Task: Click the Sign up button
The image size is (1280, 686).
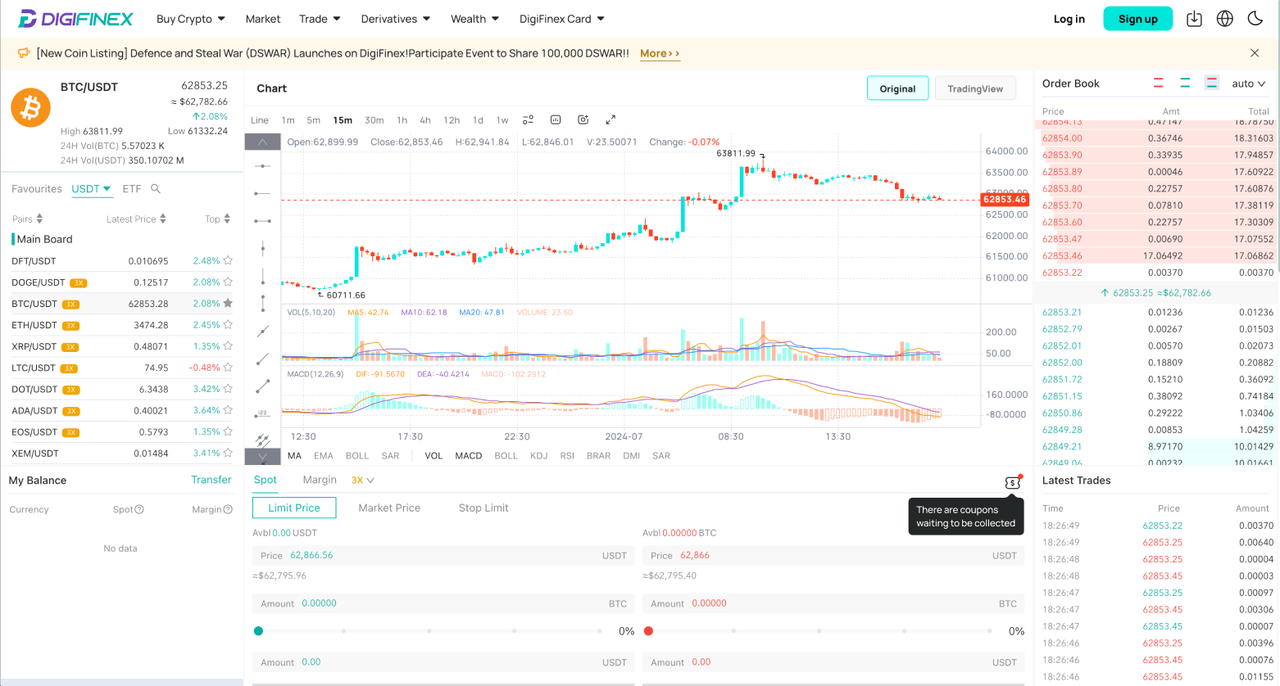Action: (x=1137, y=18)
